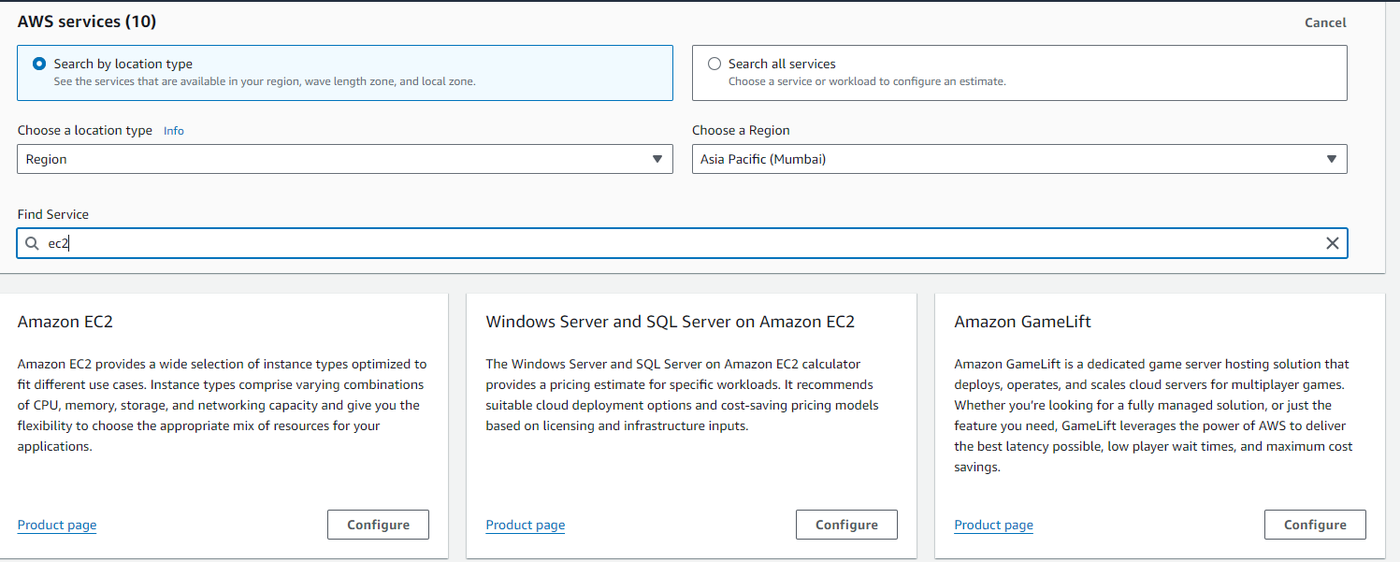The width and height of the screenshot is (1400, 562).
Task: Open the Info link for location type
Action: pyautogui.click(x=174, y=131)
